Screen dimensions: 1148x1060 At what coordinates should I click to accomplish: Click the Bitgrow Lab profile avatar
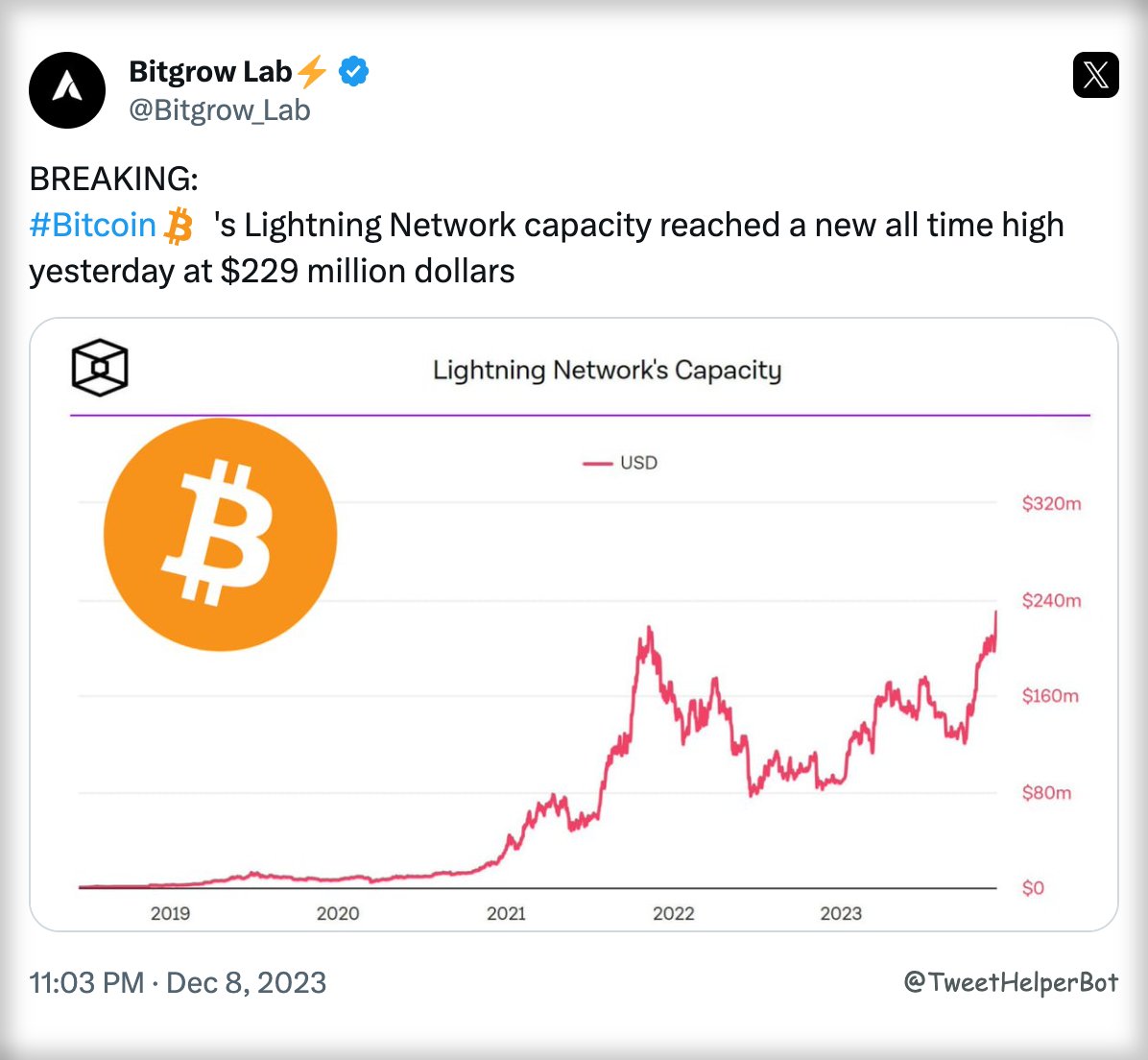[x=67, y=90]
